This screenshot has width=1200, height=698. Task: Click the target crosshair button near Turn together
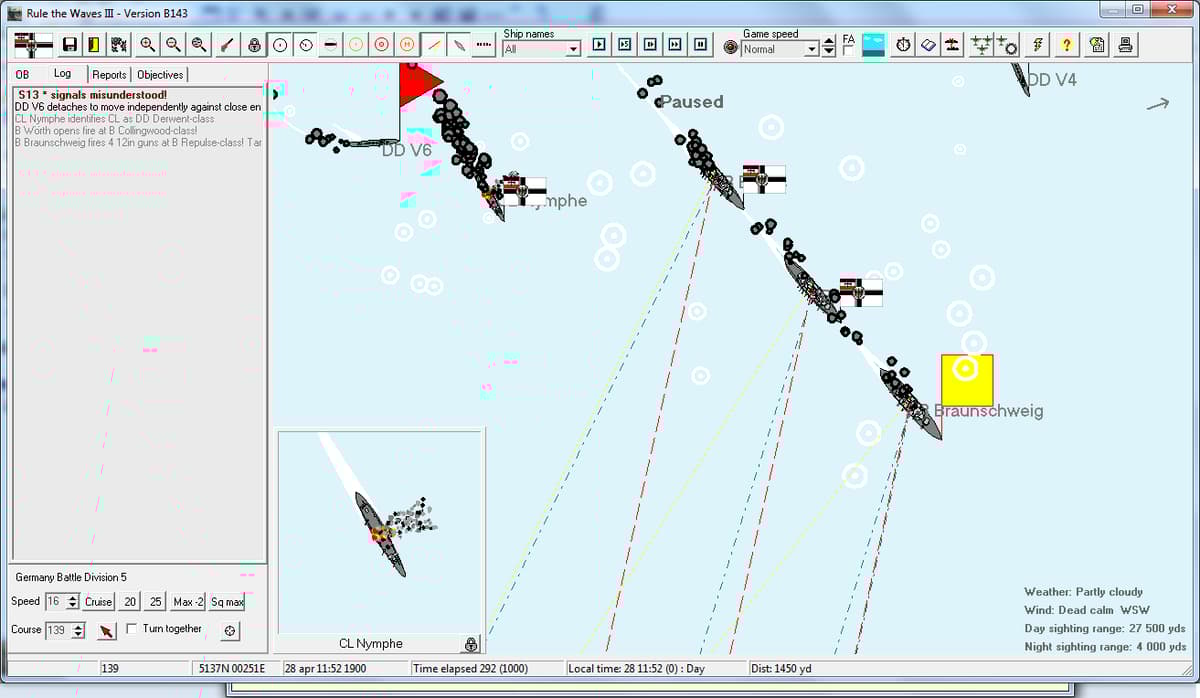[x=230, y=631]
